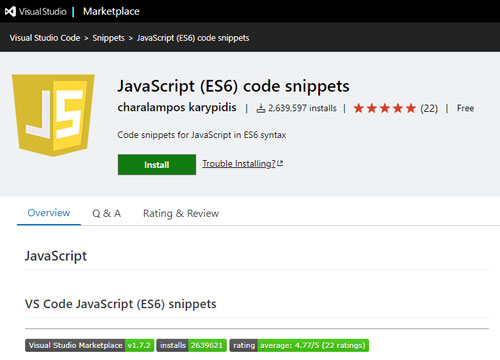
Task: Click VS Code JavaScript (ES6) snippets heading
Action: click(121, 304)
